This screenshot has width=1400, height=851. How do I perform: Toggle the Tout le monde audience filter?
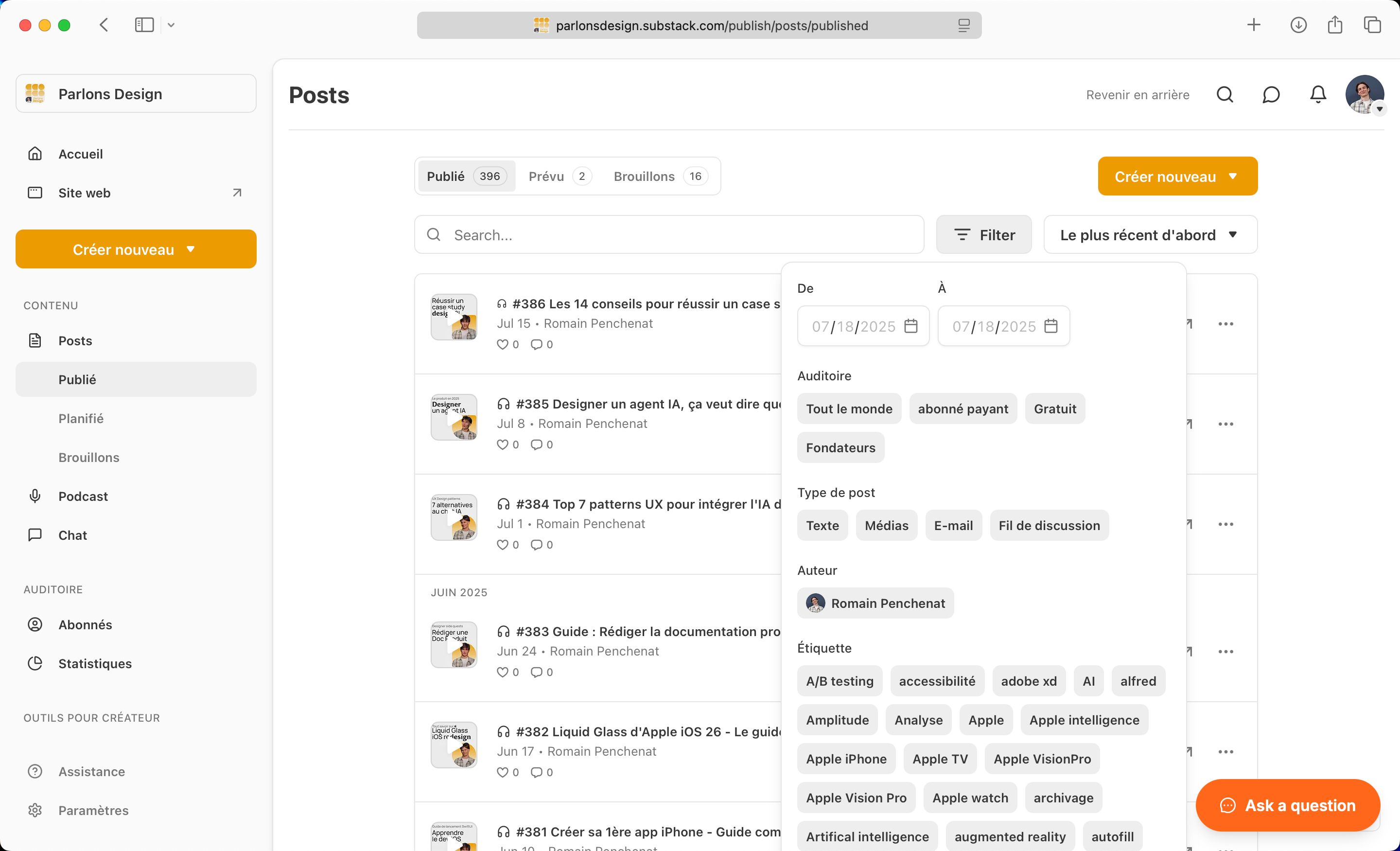849,409
